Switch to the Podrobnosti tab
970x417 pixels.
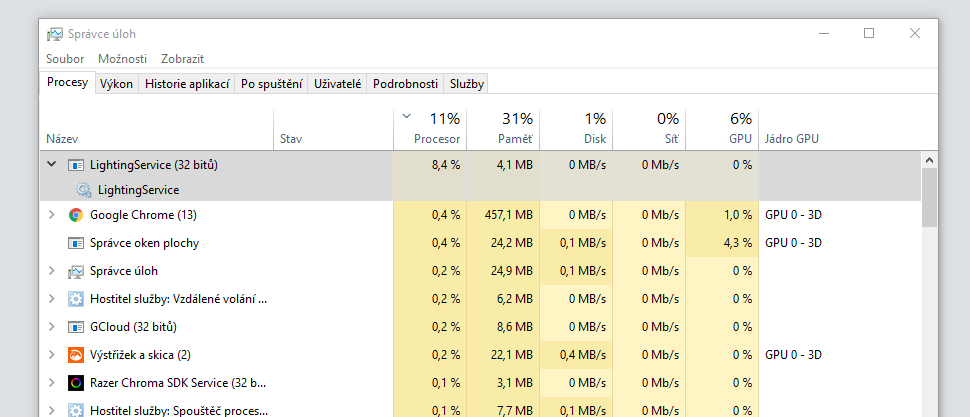click(404, 84)
